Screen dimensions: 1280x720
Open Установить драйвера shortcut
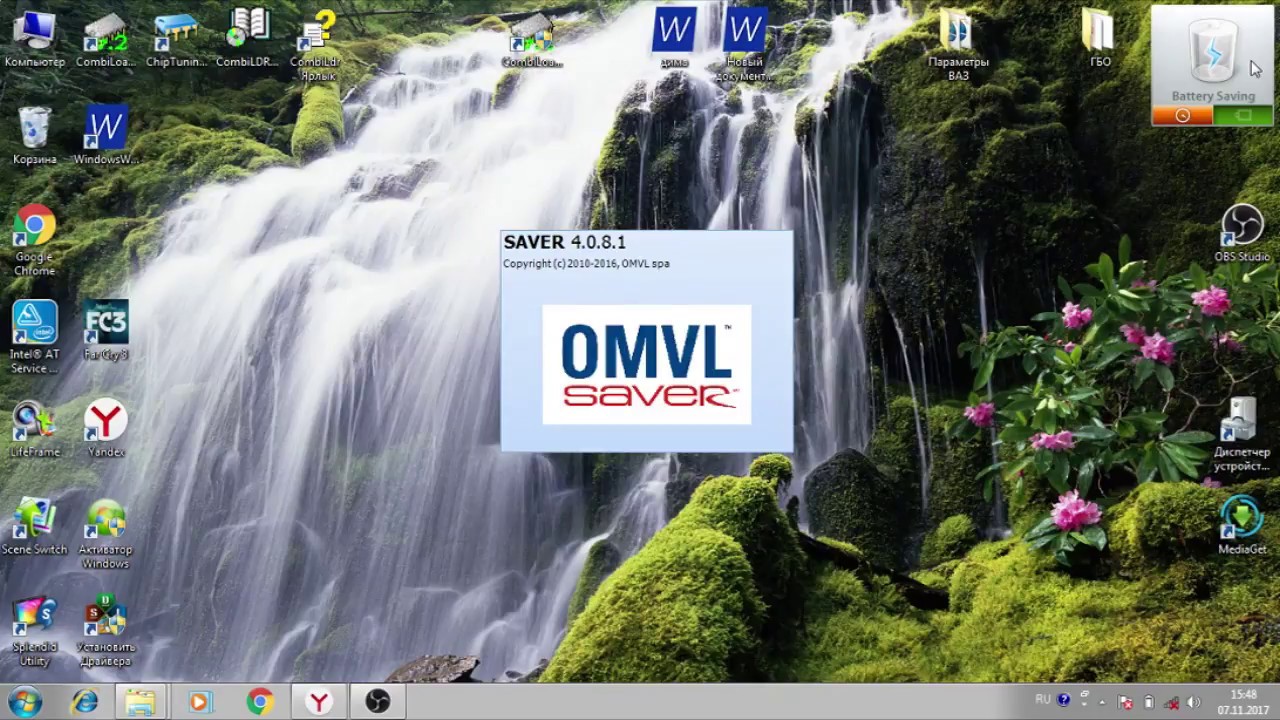(x=106, y=631)
